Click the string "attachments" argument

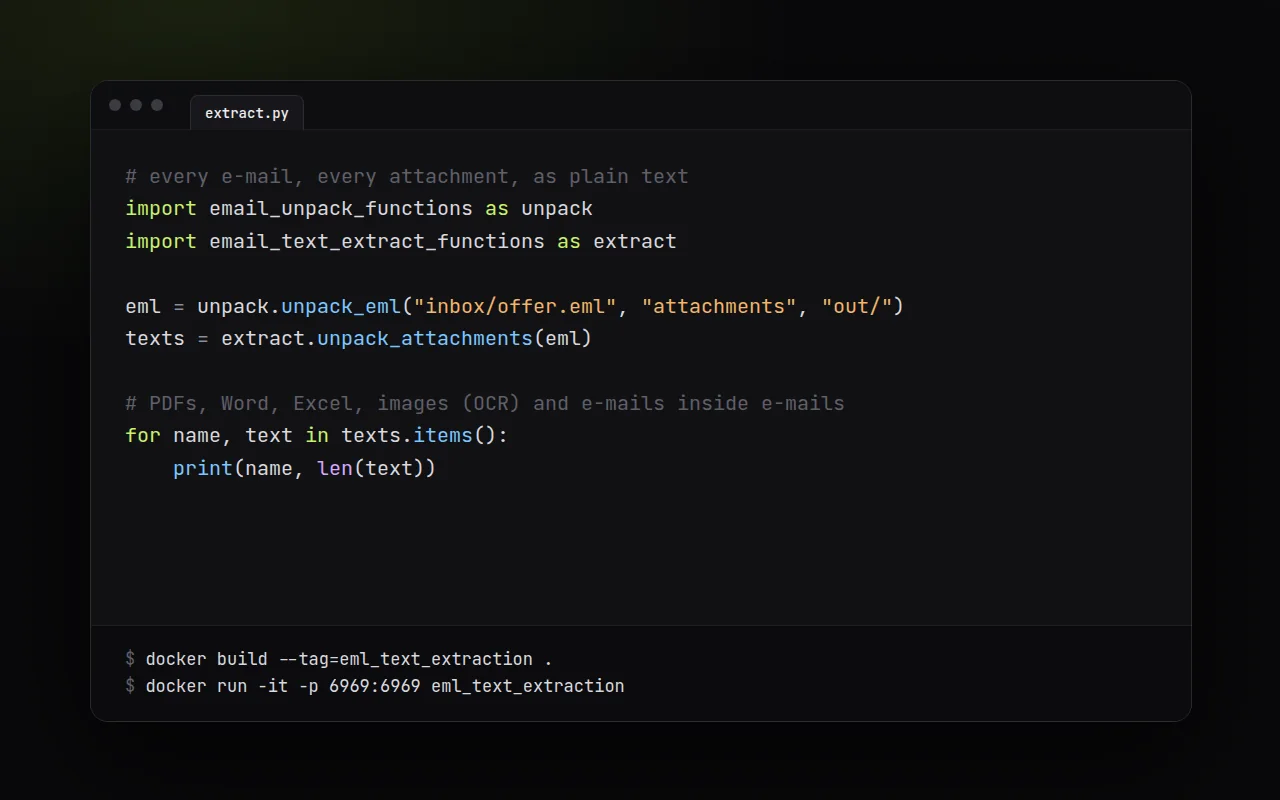719,306
